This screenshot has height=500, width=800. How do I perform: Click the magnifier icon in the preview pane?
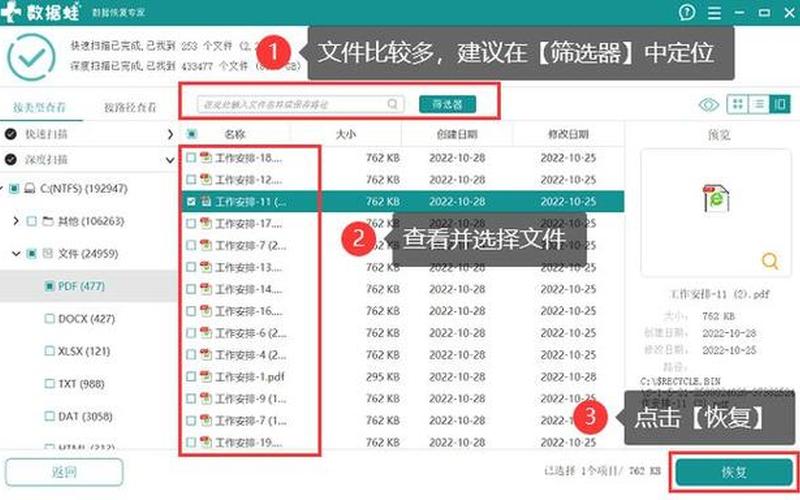[x=770, y=261]
